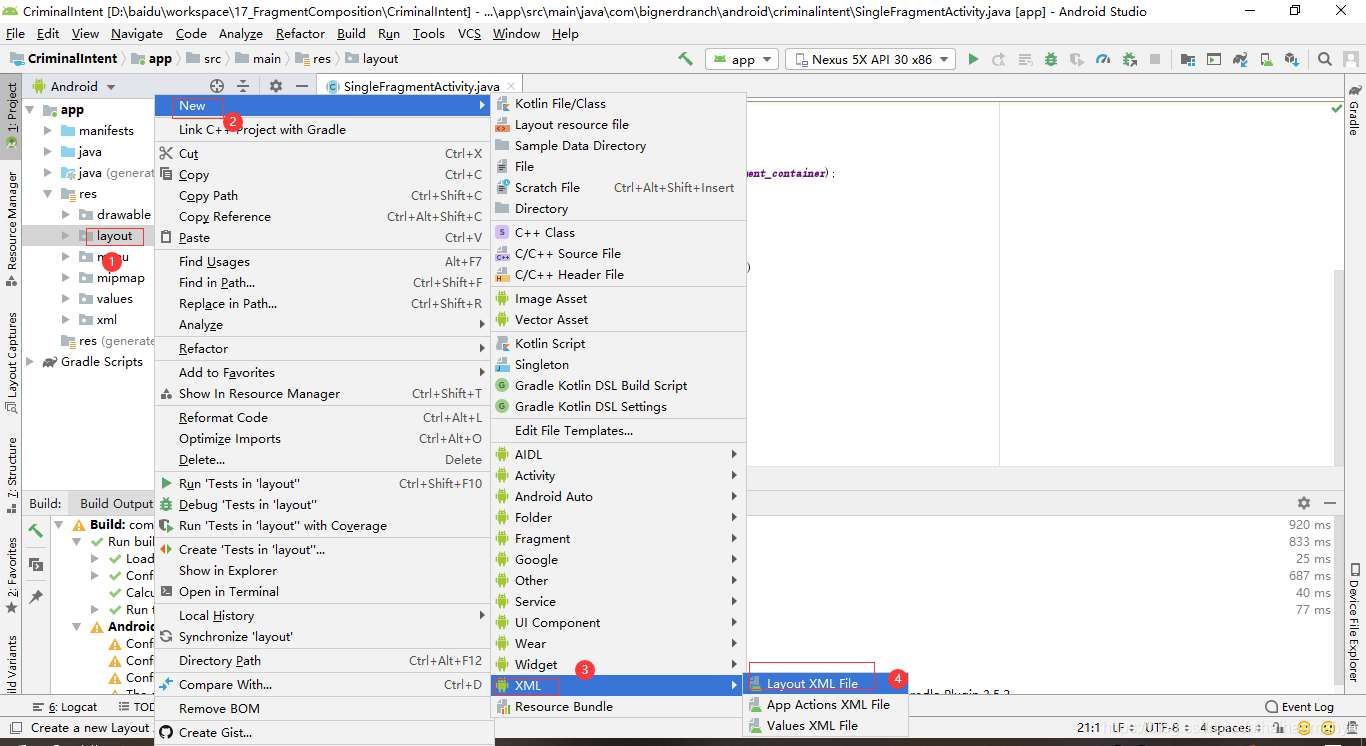Image resolution: width=1366 pixels, height=746 pixels.
Task: Collapse the app module tree node
Action: [30, 110]
